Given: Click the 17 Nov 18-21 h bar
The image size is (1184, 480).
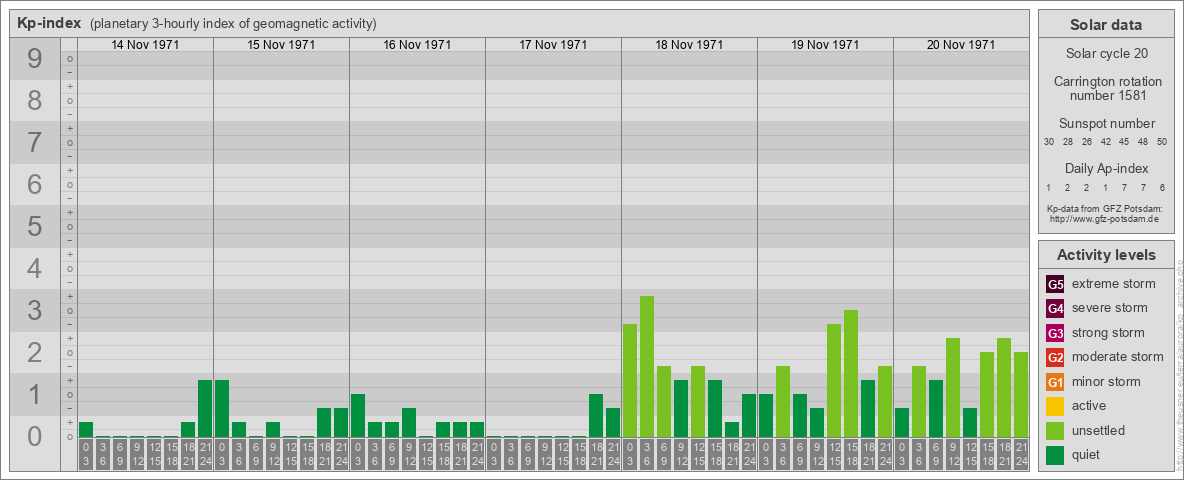Looking at the screenshot, I should 596,415.
